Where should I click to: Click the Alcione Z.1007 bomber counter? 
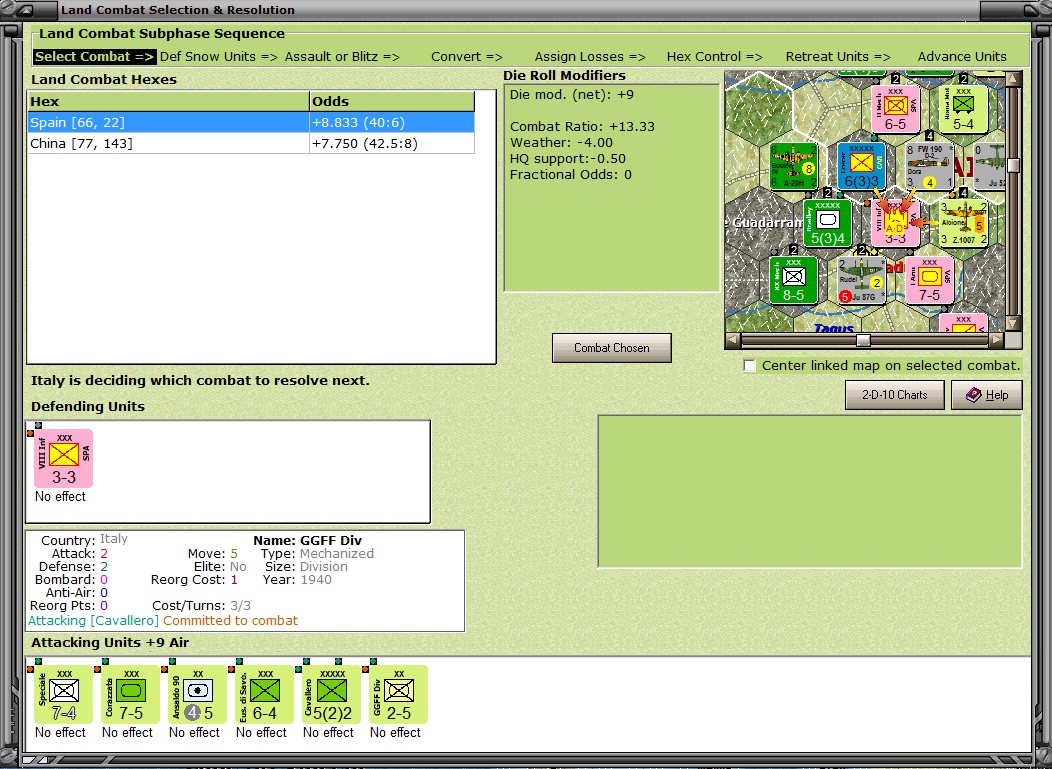(963, 223)
